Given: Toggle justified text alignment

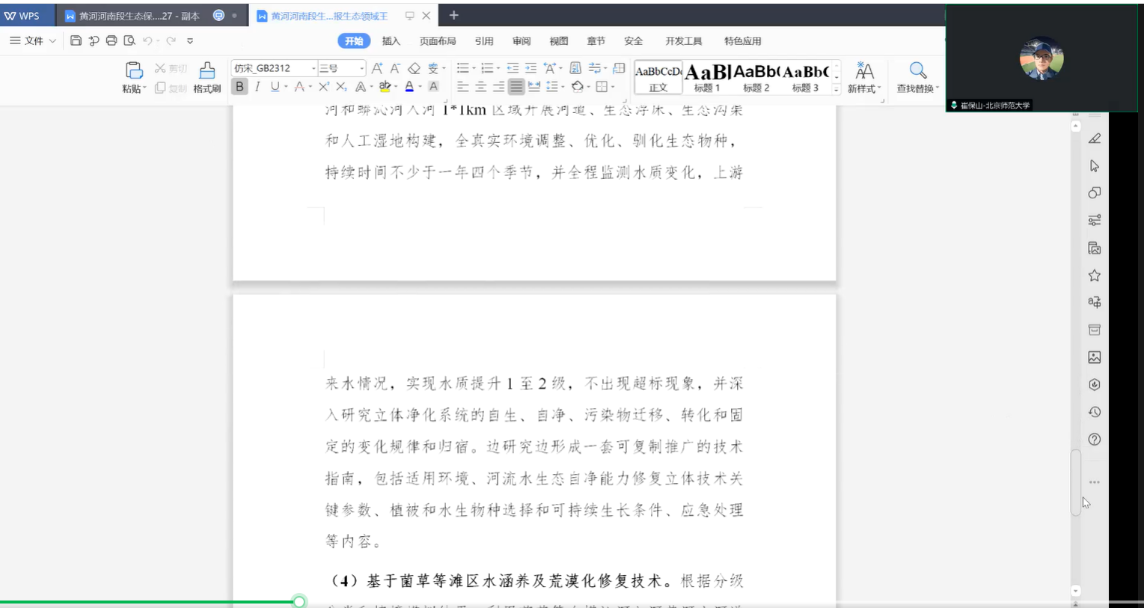Looking at the screenshot, I should click(516, 87).
